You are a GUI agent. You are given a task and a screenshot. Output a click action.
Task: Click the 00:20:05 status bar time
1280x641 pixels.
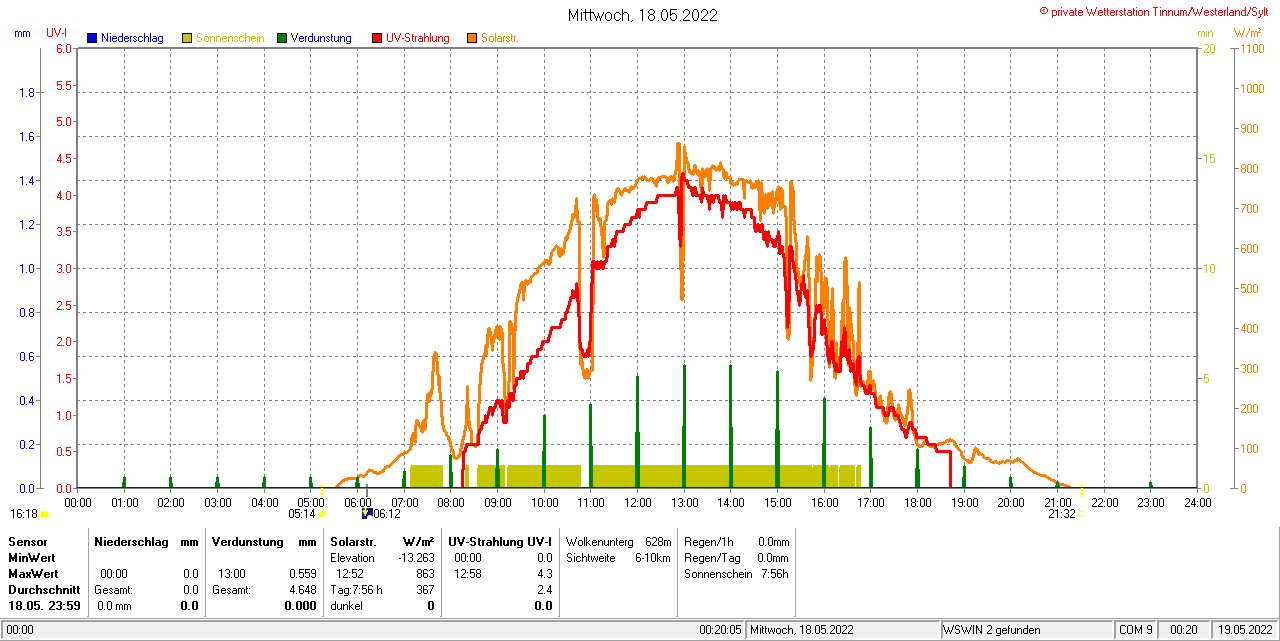point(721,630)
